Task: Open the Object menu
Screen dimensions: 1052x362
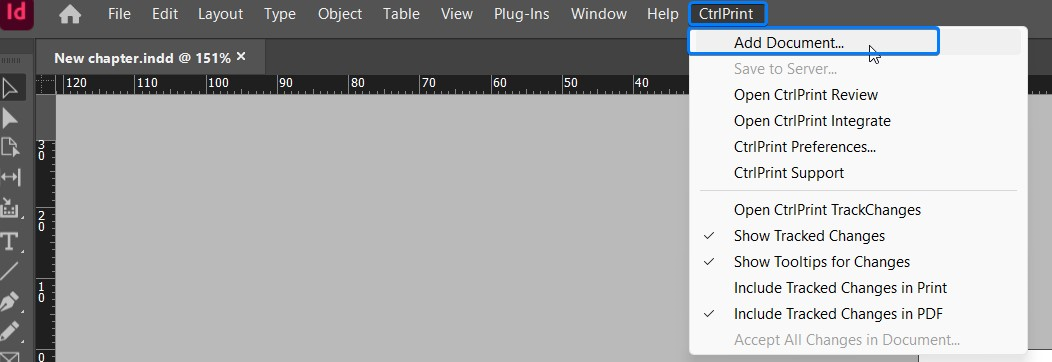Action: click(x=340, y=13)
